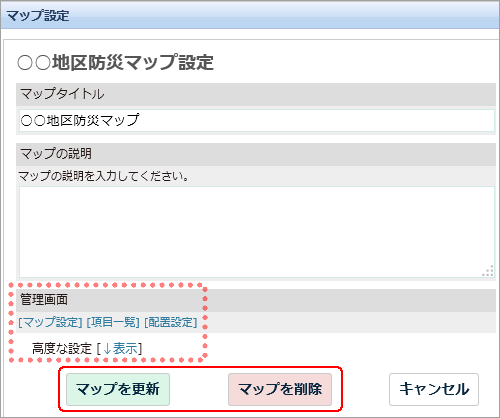Click blank gap between update and delete buttons

click(x=199, y=389)
